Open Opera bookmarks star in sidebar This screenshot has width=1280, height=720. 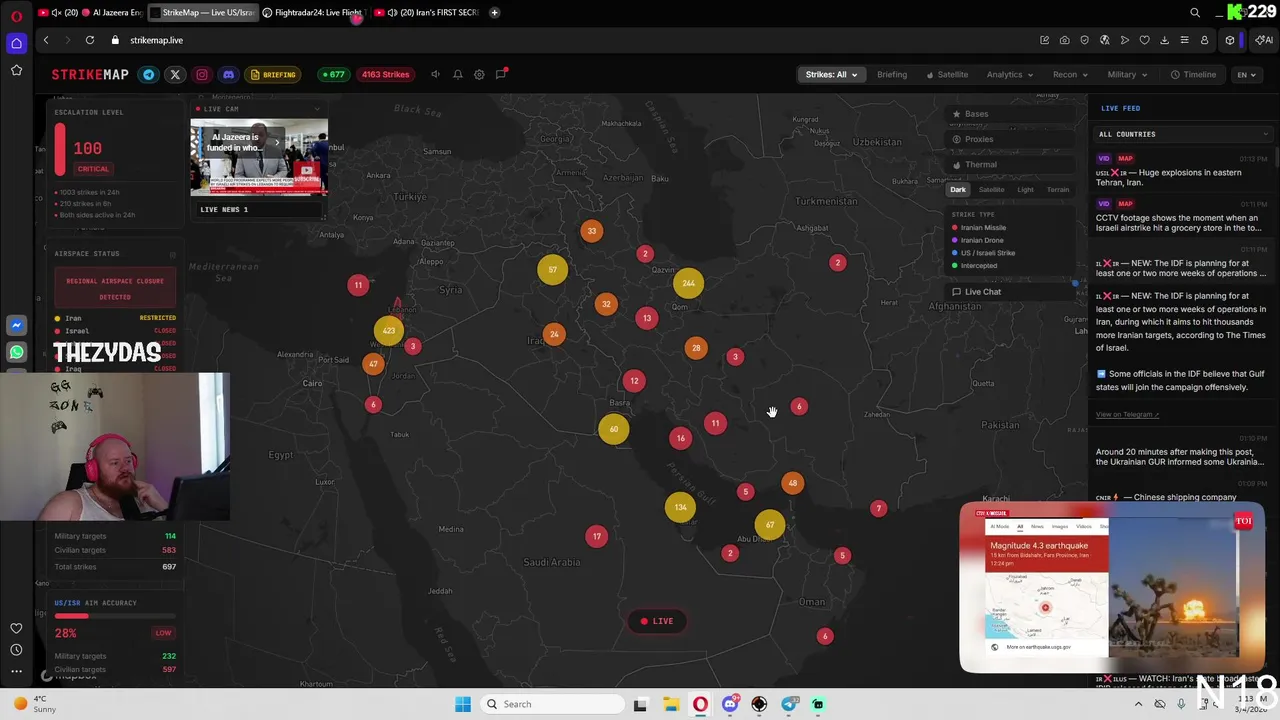click(x=16, y=70)
